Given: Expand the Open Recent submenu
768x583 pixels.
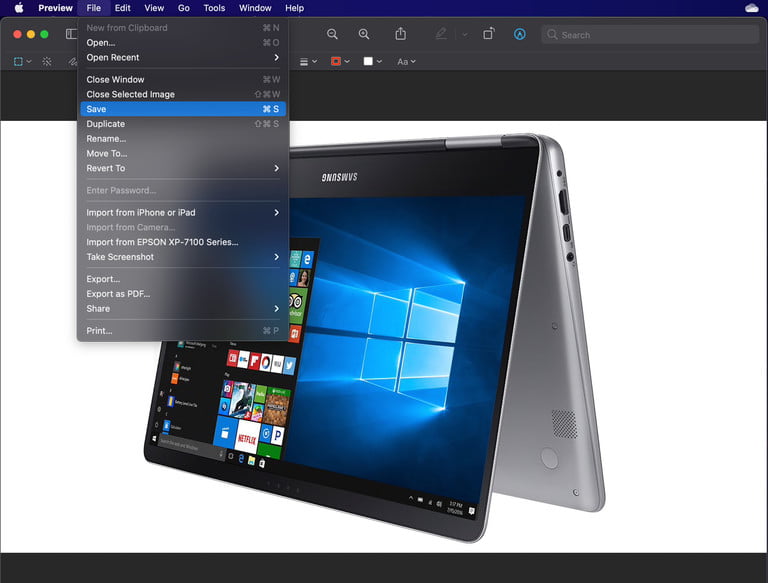Looking at the screenshot, I should (x=183, y=57).
